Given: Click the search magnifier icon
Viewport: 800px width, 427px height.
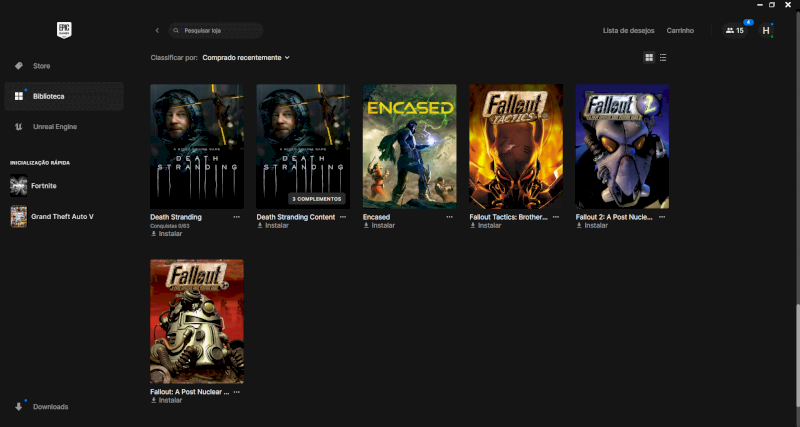Looking at the screenshot, I should (x=176, y=31).
